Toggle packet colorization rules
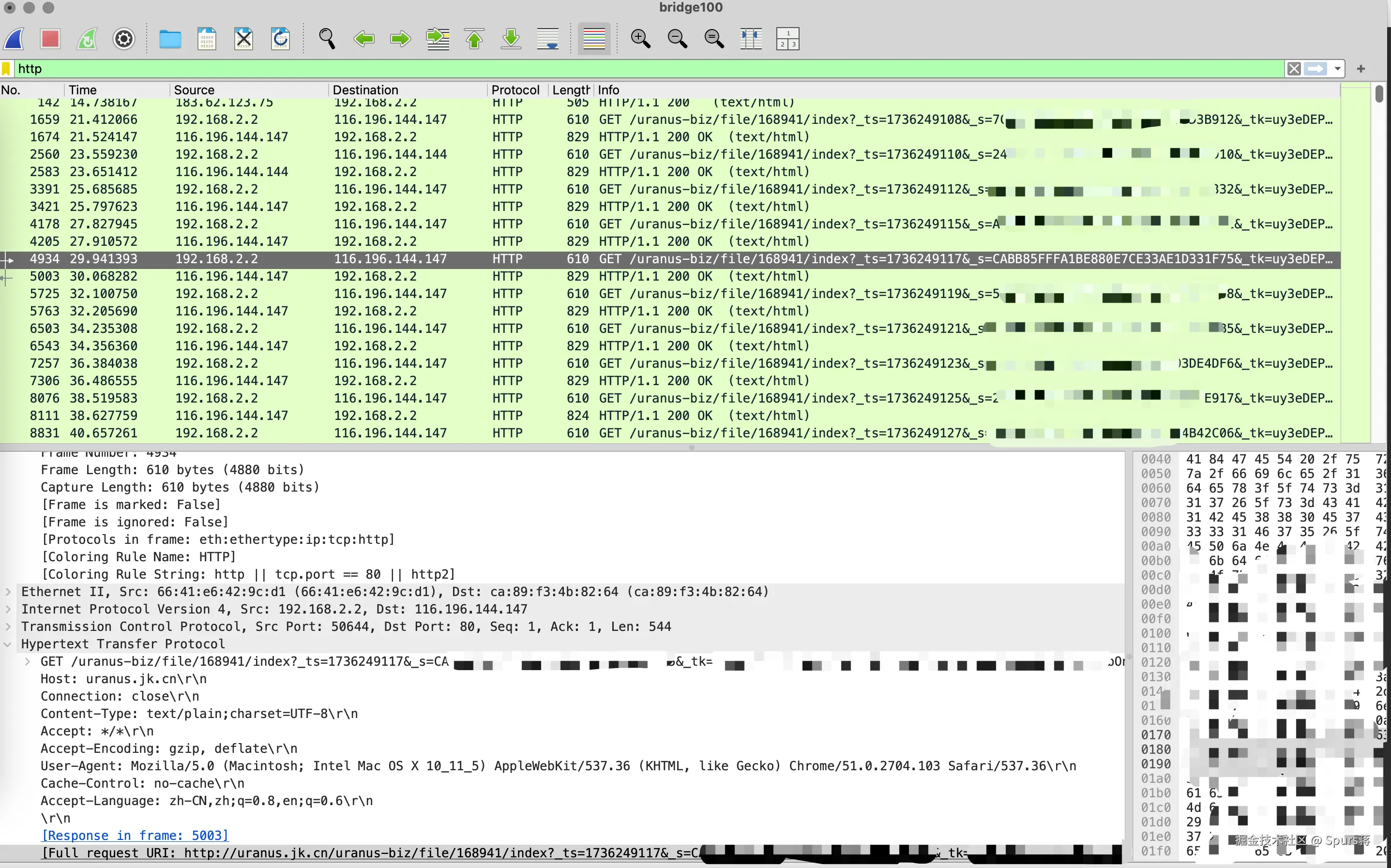1391x868 pixels. [594, 39]
